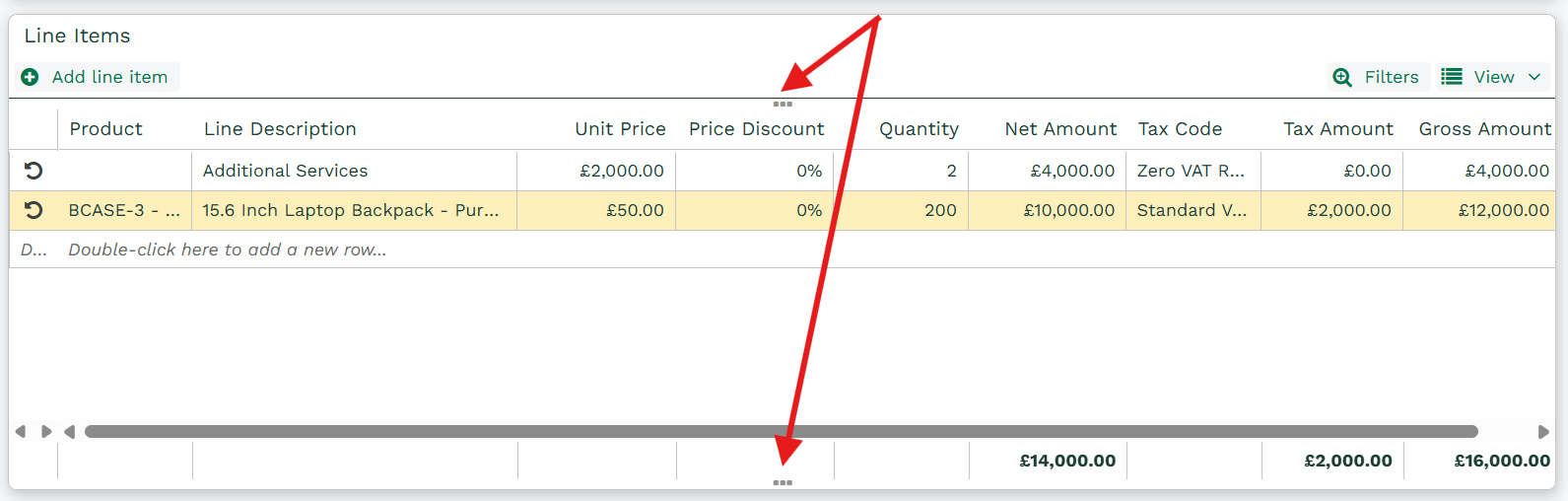This screenshot has height=501, width=1568.
Task: Expand the View dropdown chevron
Action: click(1534, 77)
